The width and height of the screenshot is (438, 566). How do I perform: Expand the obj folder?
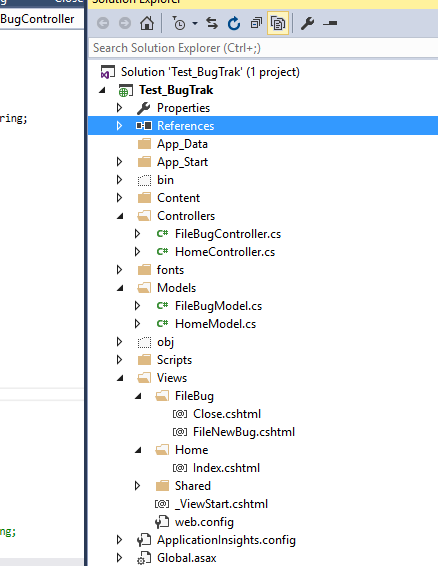click(x=120, y=341)
